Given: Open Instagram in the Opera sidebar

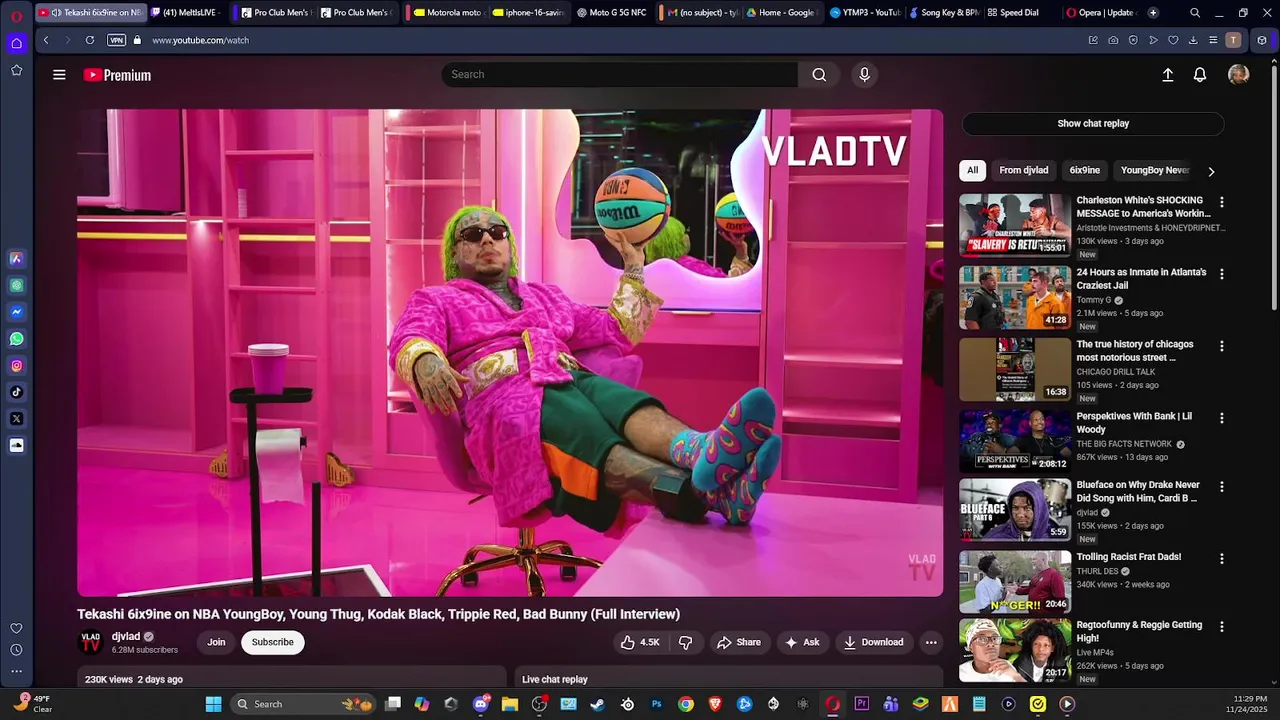Looking at the screenshot, I should 16,366.
